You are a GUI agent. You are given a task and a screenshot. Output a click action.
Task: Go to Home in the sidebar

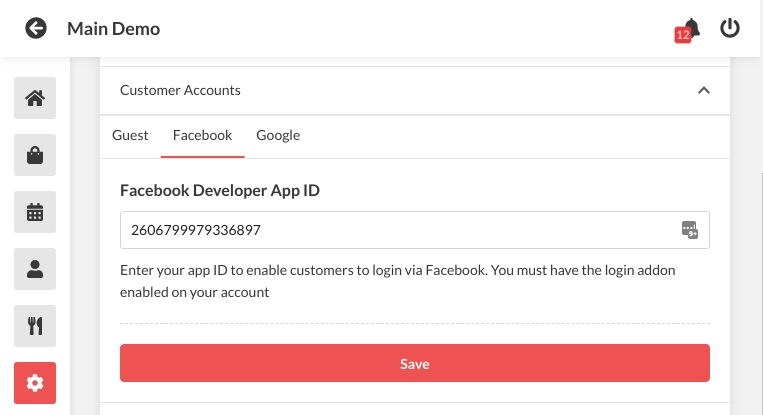tap(35, 98)
